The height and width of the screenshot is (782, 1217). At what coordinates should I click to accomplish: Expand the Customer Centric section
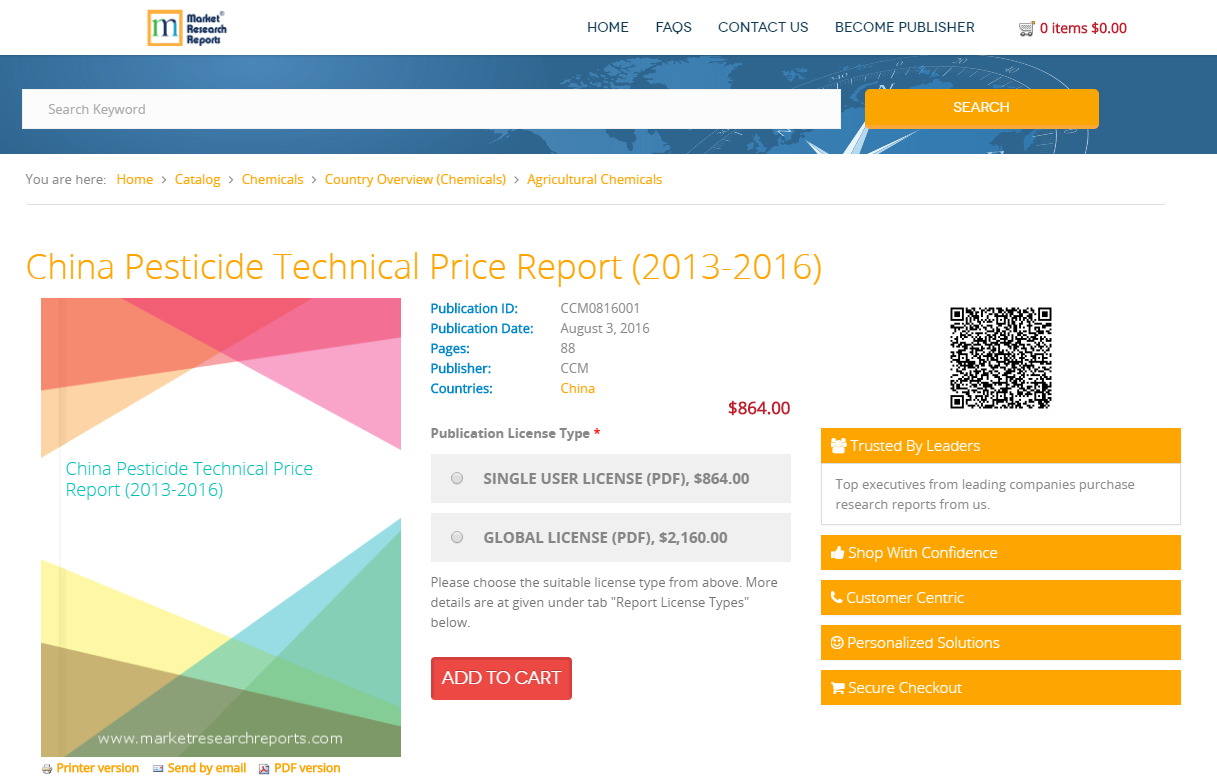tap(1001, 597)
